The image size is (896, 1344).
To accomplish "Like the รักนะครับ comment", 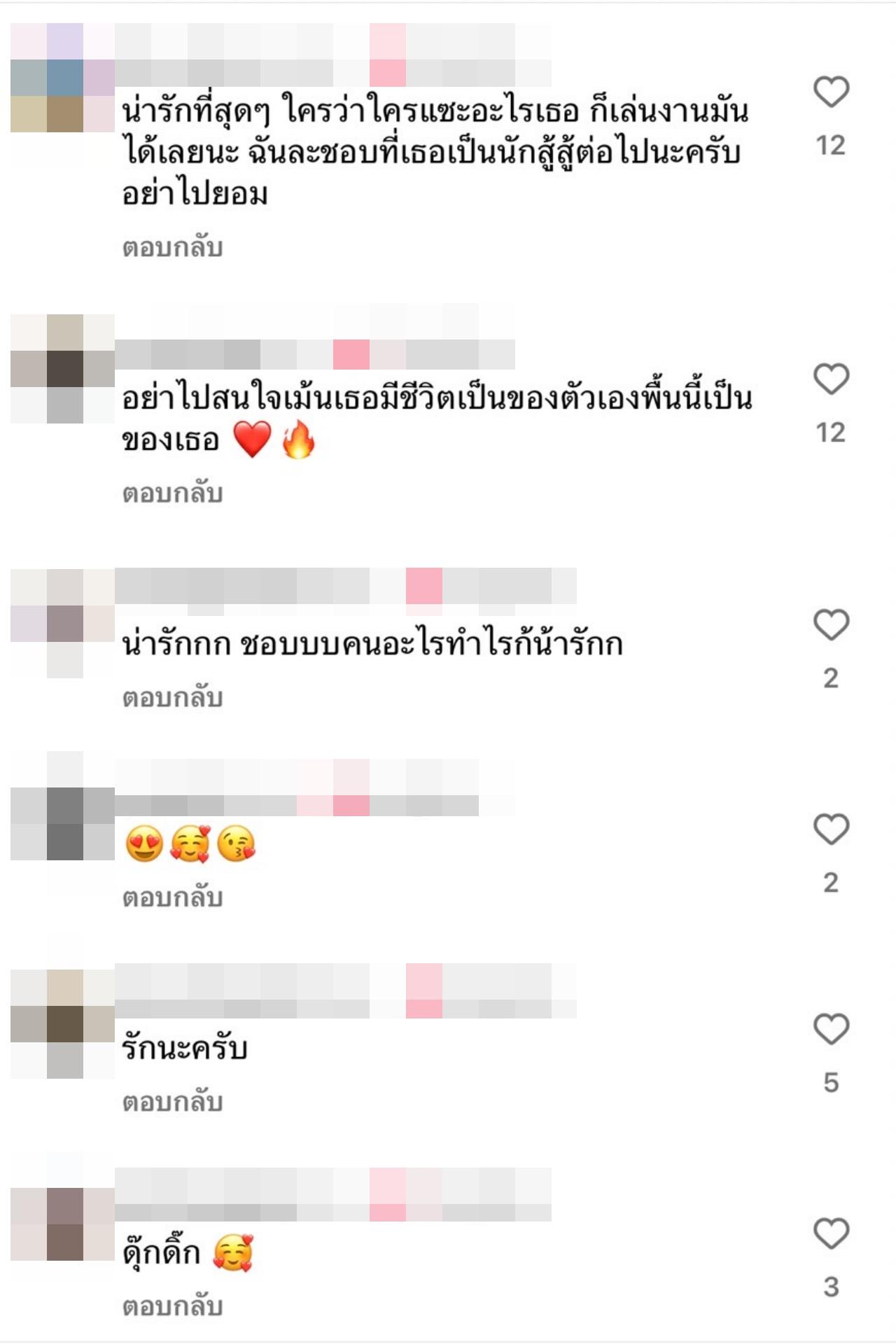I will point(831,1029).
